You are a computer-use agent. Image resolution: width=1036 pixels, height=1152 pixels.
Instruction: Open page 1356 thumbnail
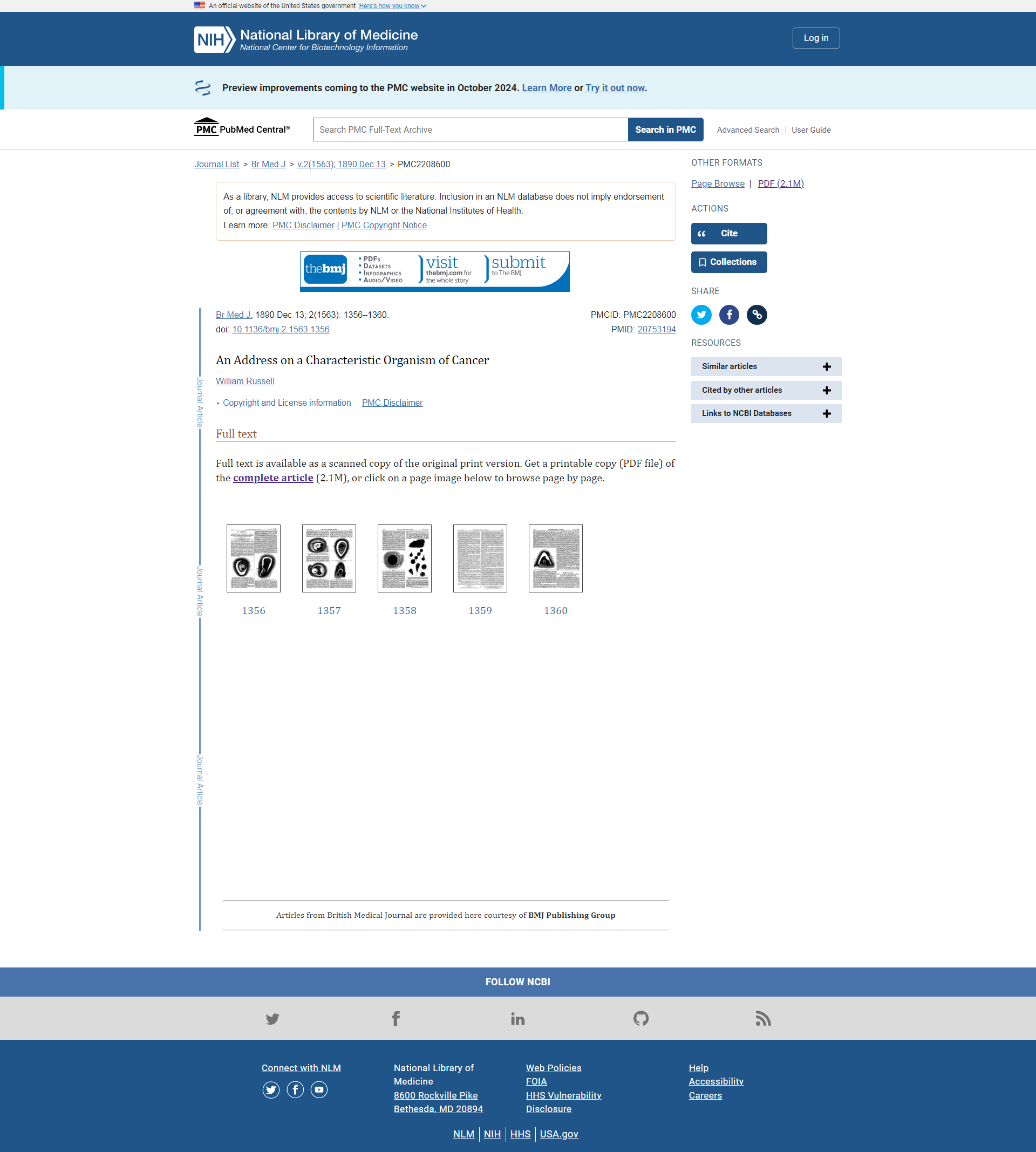253,558
